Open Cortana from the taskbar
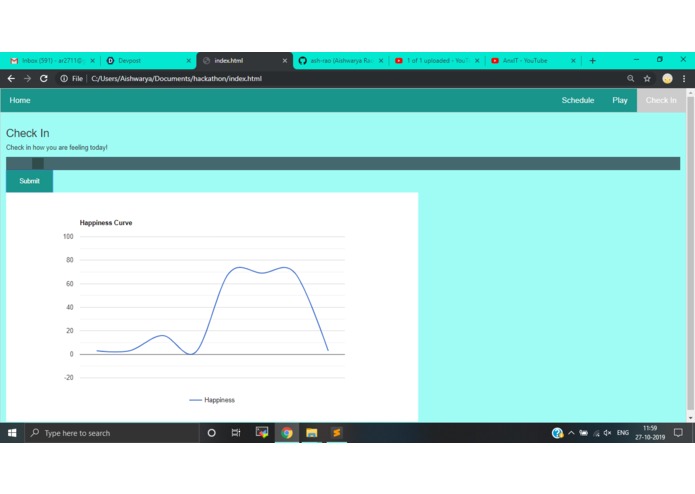 211,433
